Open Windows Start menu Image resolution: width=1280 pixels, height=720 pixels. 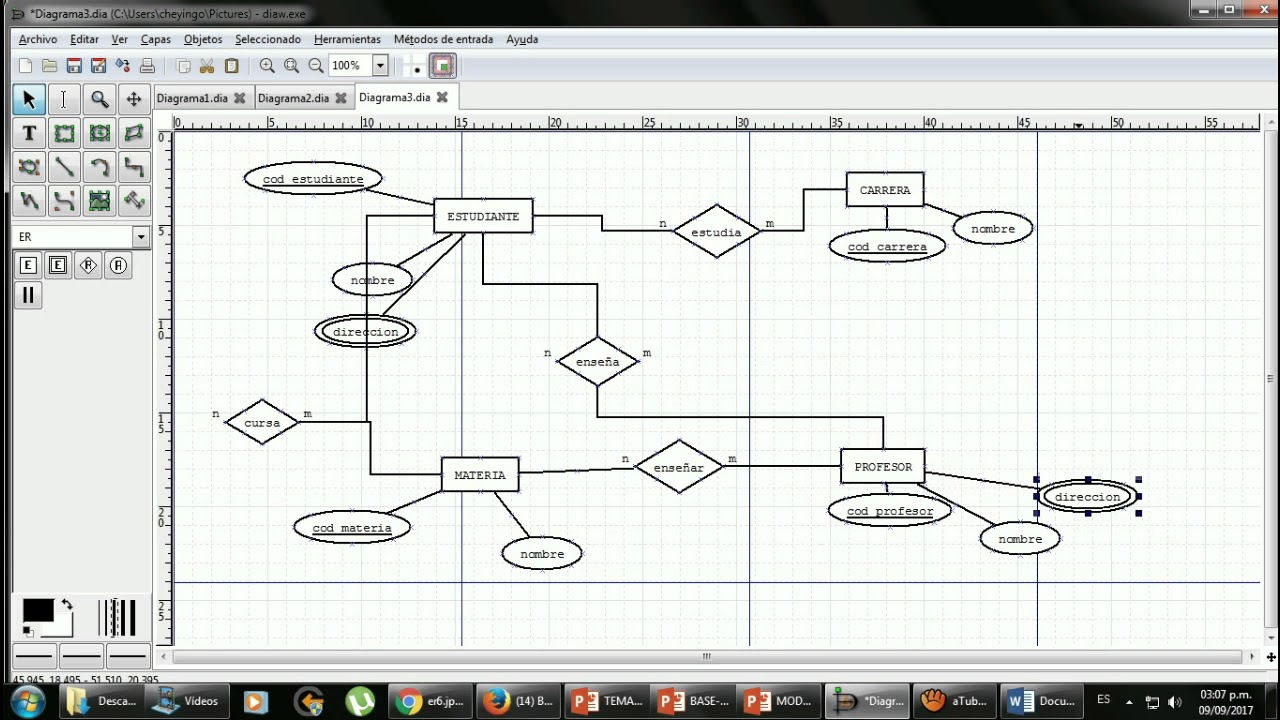(x=27, y=701)
